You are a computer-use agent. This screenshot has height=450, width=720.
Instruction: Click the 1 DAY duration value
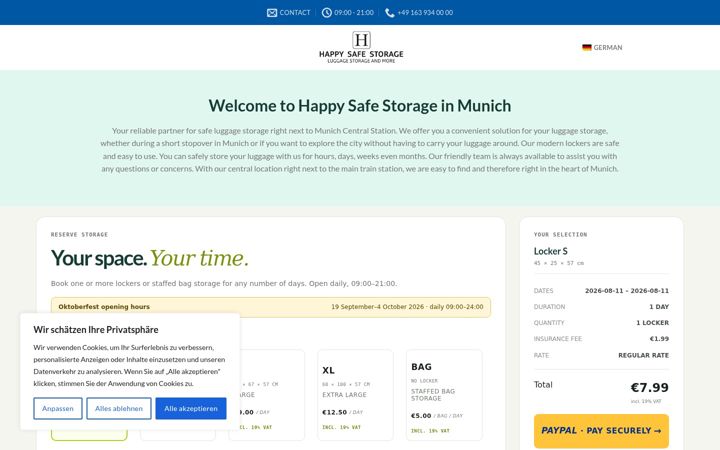(659, 307)
